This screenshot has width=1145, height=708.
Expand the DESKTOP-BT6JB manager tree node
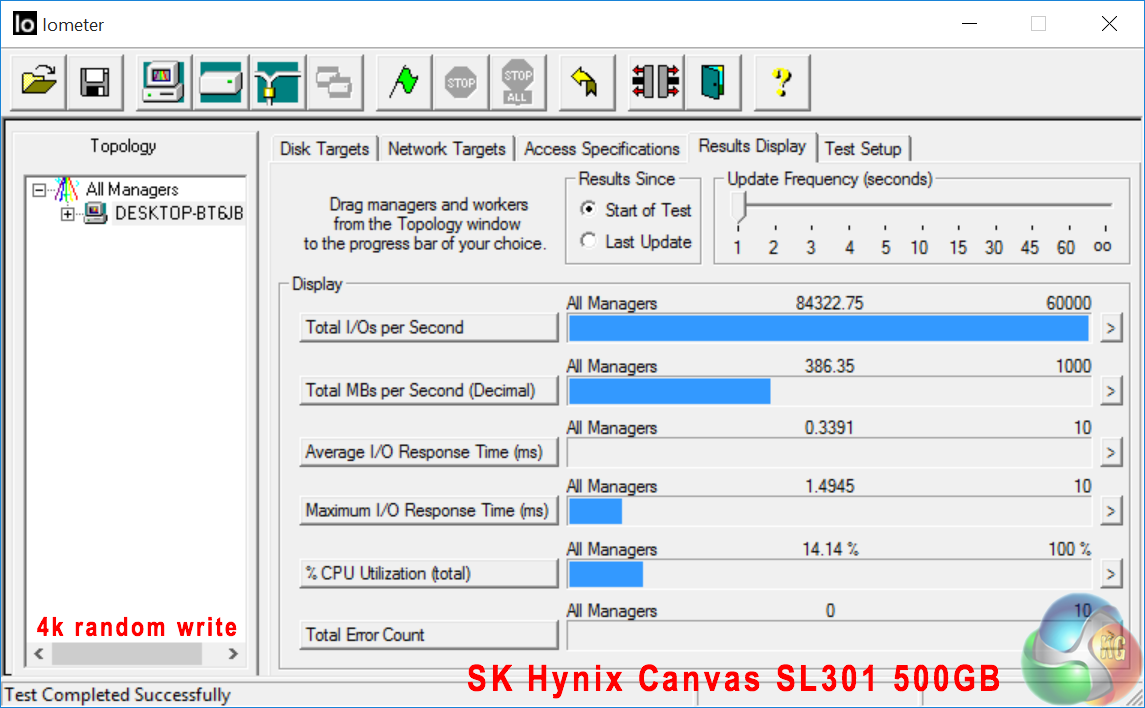[x=68, y=213]
